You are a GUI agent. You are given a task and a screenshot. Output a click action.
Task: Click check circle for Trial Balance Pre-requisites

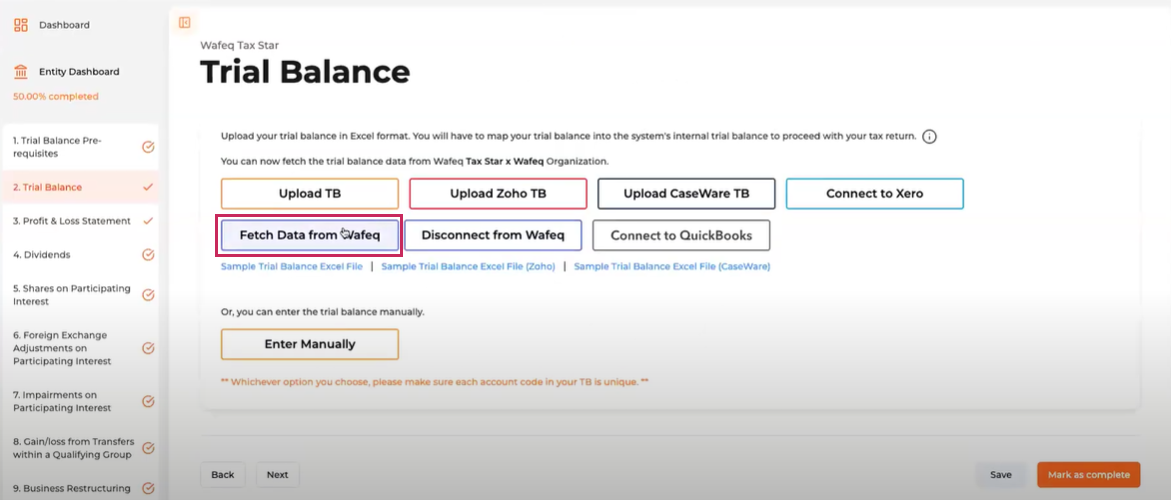point(148,147)
